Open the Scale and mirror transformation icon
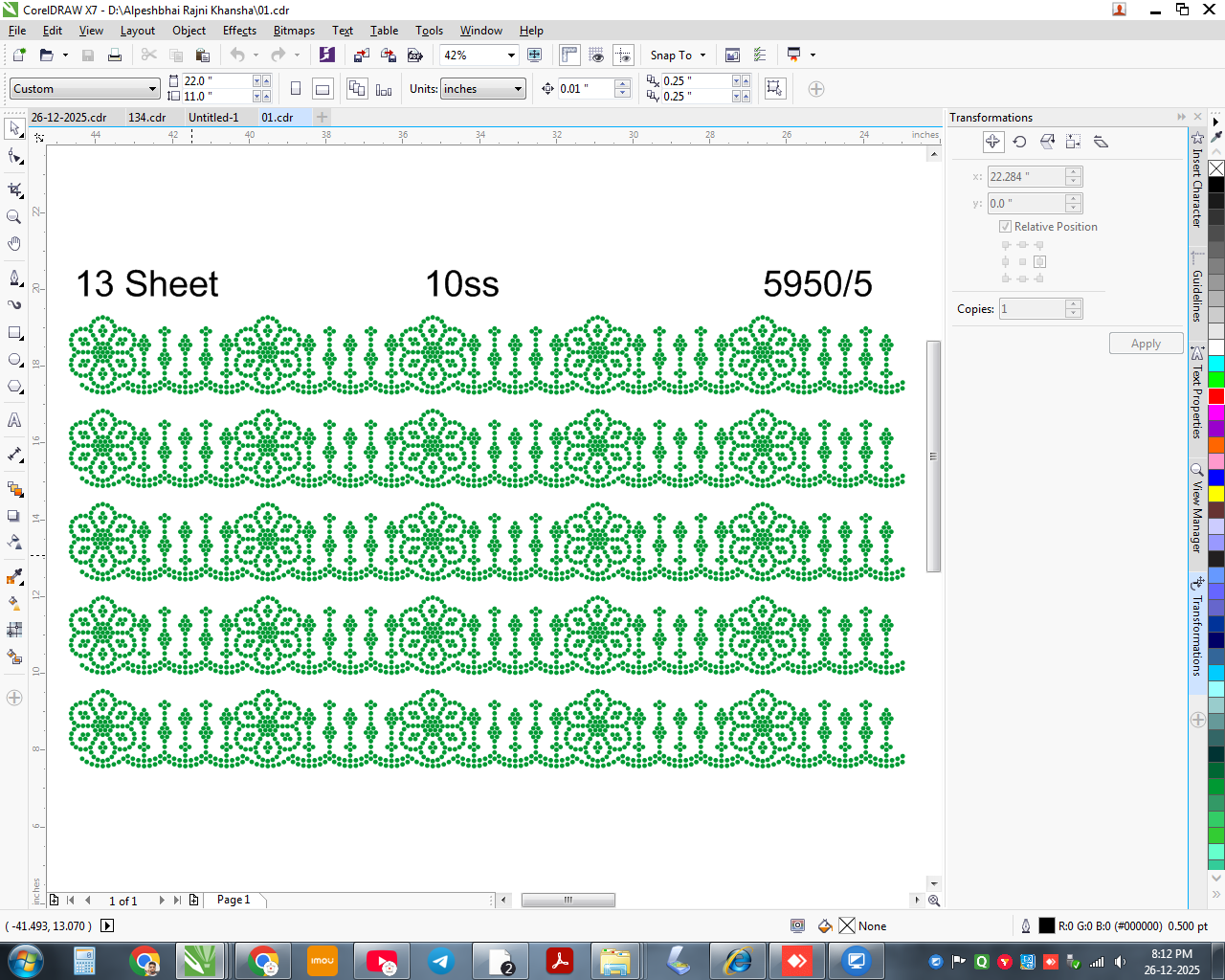Viewport: 1225px width, 980px height. pyautogui.click(x=1047, y=142)
